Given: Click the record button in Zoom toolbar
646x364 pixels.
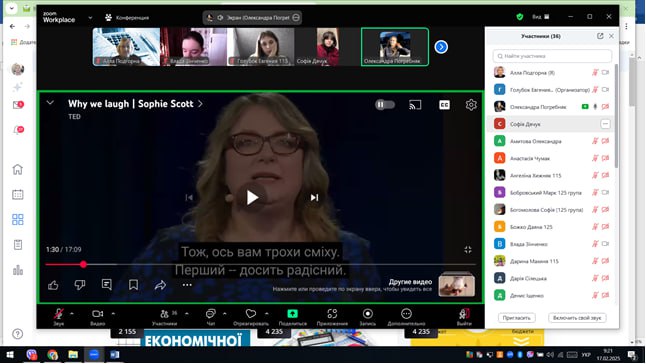Looking at the screenshot, I should (x=367, y=314).
